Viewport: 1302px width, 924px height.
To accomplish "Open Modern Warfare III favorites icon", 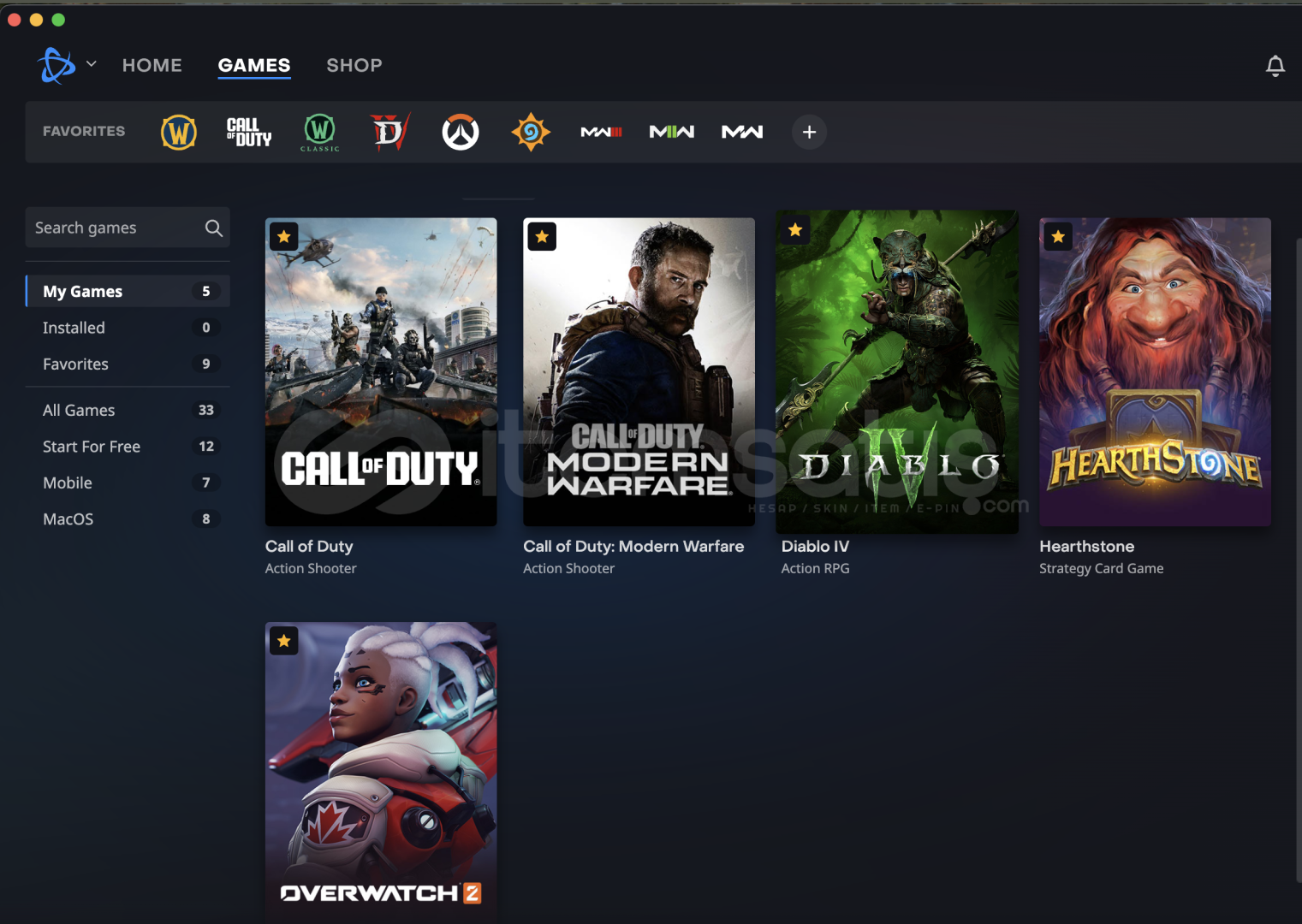I will [x=601, y=132].
